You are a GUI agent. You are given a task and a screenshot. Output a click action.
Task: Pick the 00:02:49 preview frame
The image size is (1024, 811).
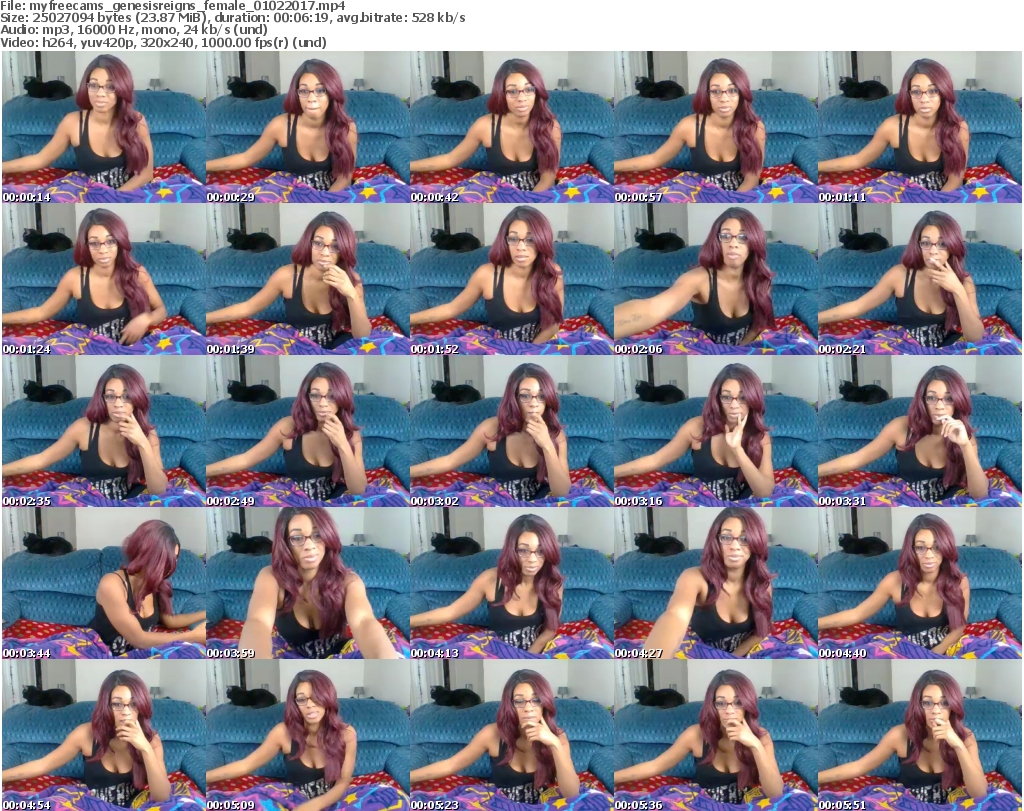coord(308,432)
